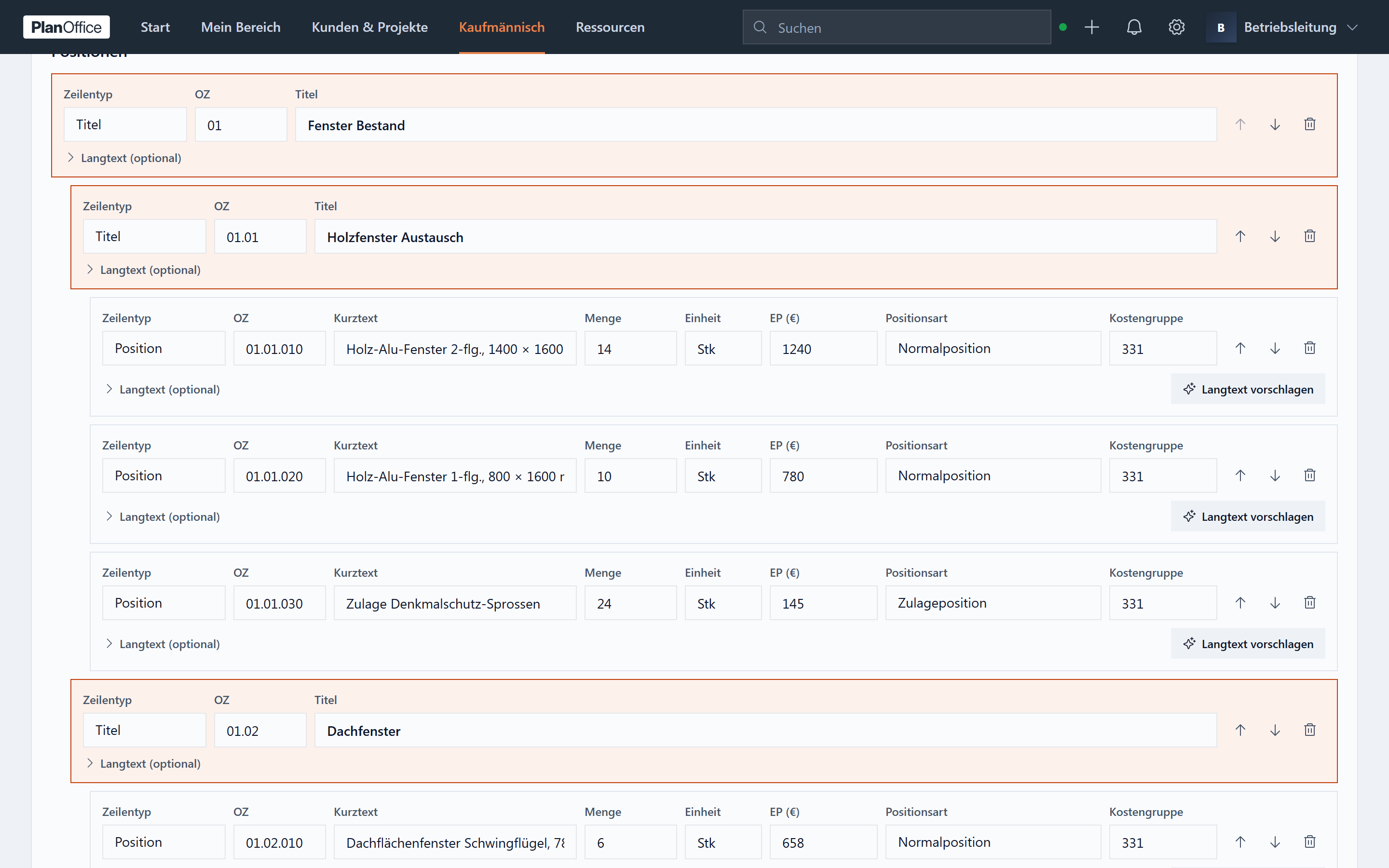Expand Langtext for position 01.01.020
1389x868 pixels.
point(163,516)
